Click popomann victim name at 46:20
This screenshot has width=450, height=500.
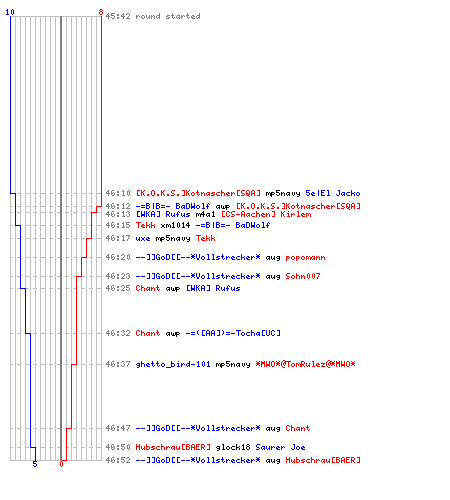pyautogui.click(x=305, y=257)
